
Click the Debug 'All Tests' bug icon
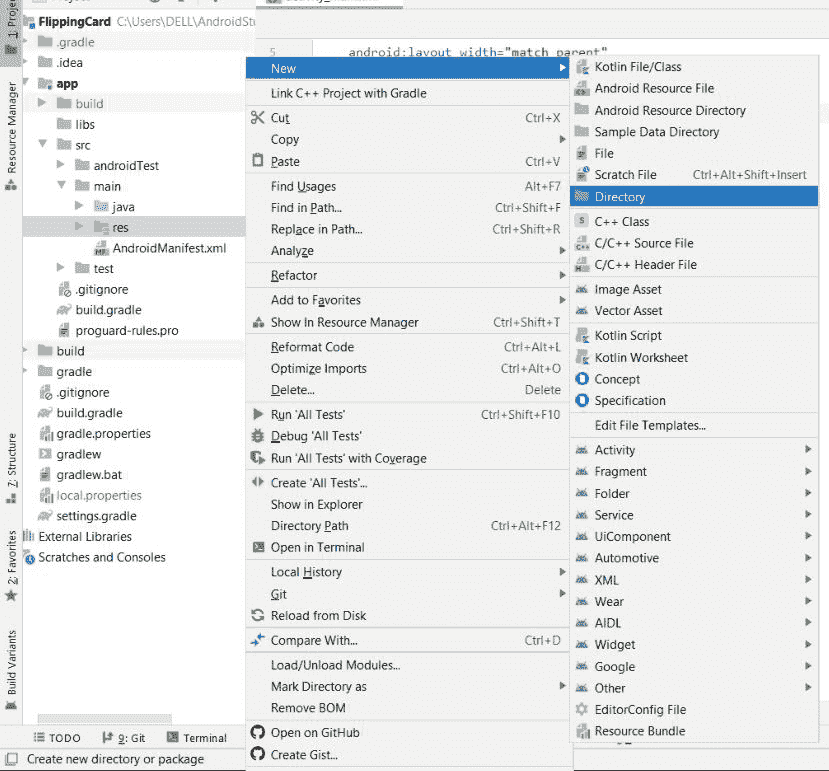pyautogui.click(x=258, y=436)
